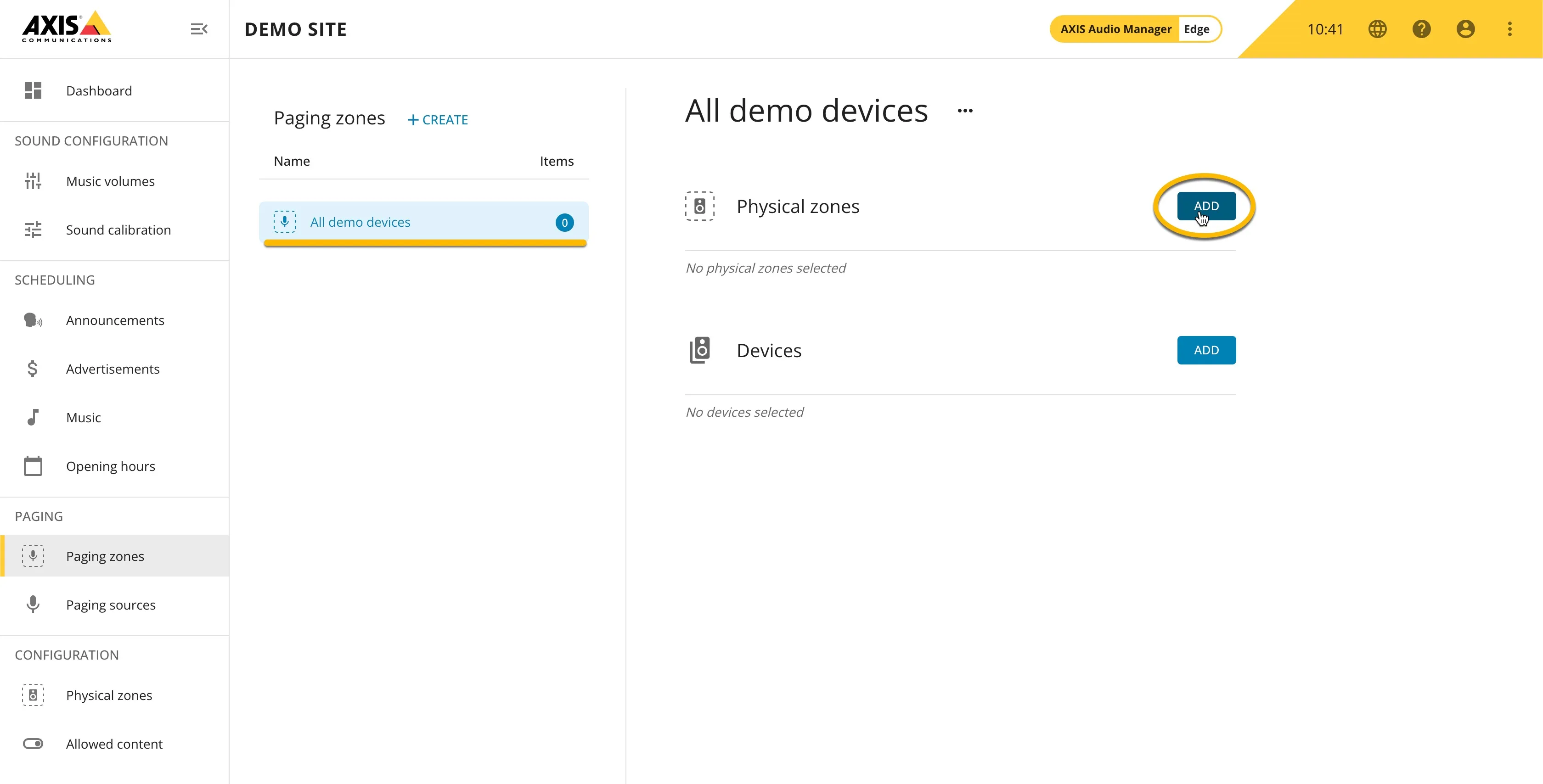Click the Advertisements dollar sign icon

33,368
